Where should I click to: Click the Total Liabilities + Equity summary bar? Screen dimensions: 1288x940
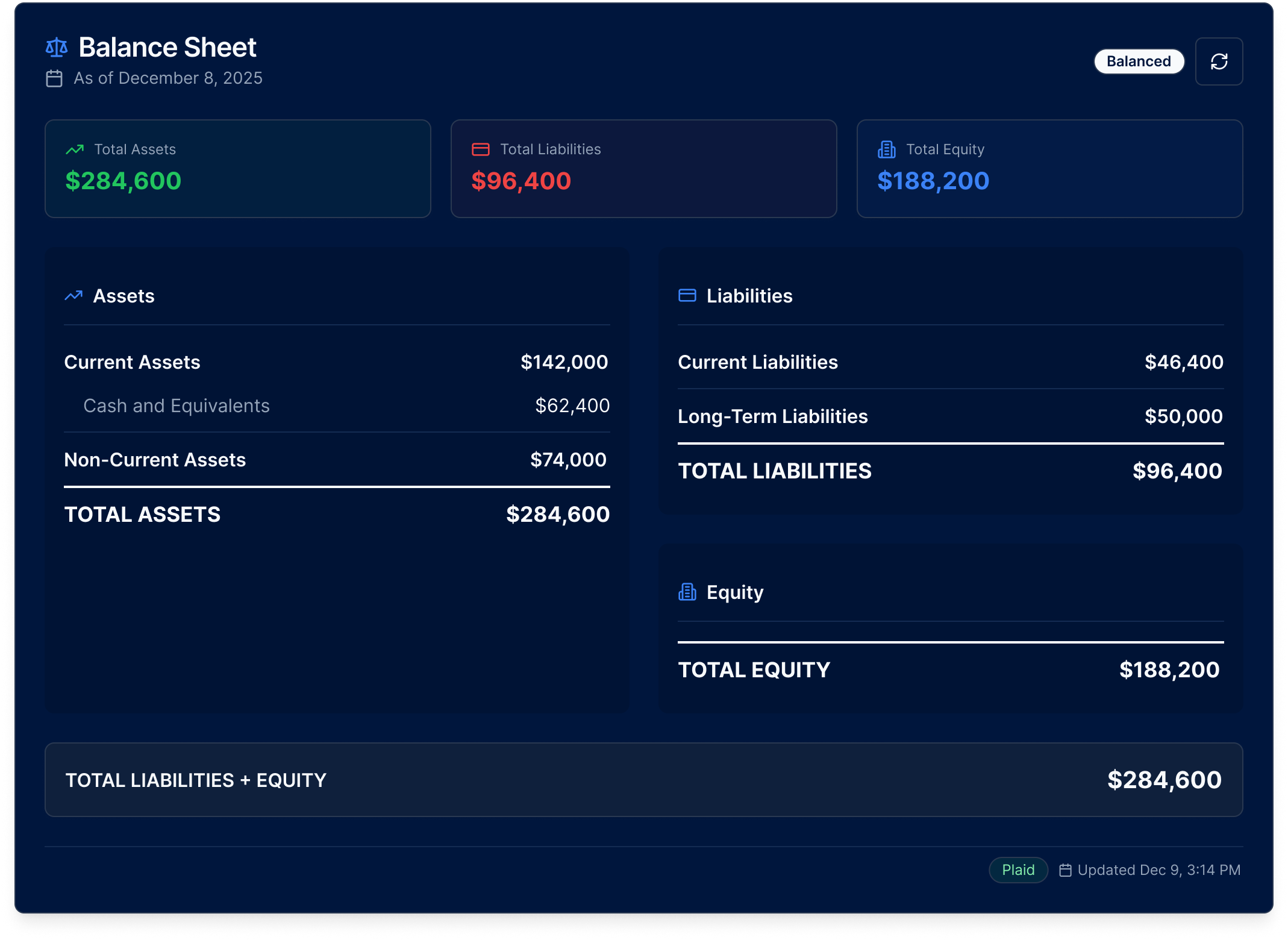[643, 780]
